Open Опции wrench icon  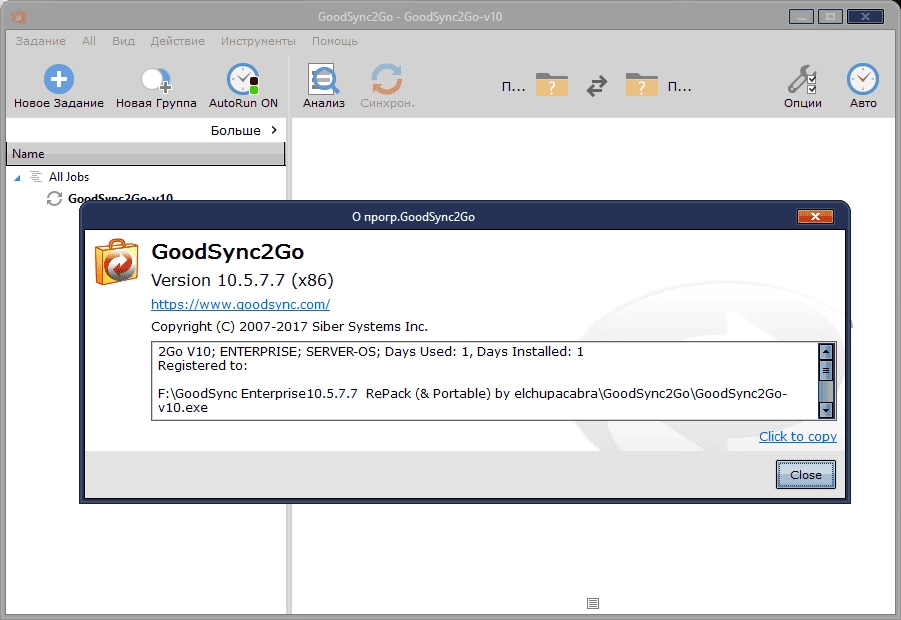(x=802, y=79)
